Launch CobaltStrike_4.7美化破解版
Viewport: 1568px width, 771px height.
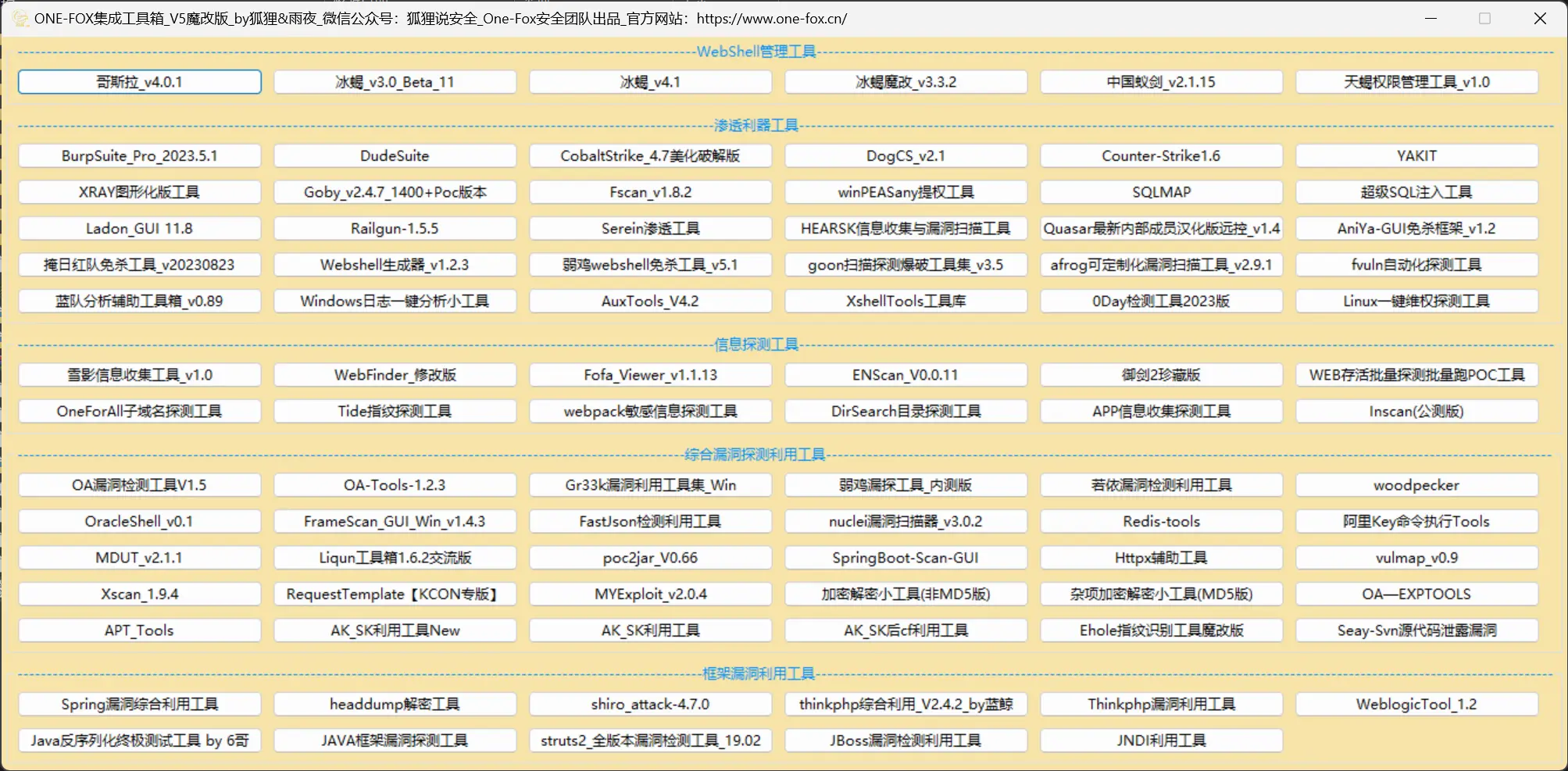tap(650, 155)
